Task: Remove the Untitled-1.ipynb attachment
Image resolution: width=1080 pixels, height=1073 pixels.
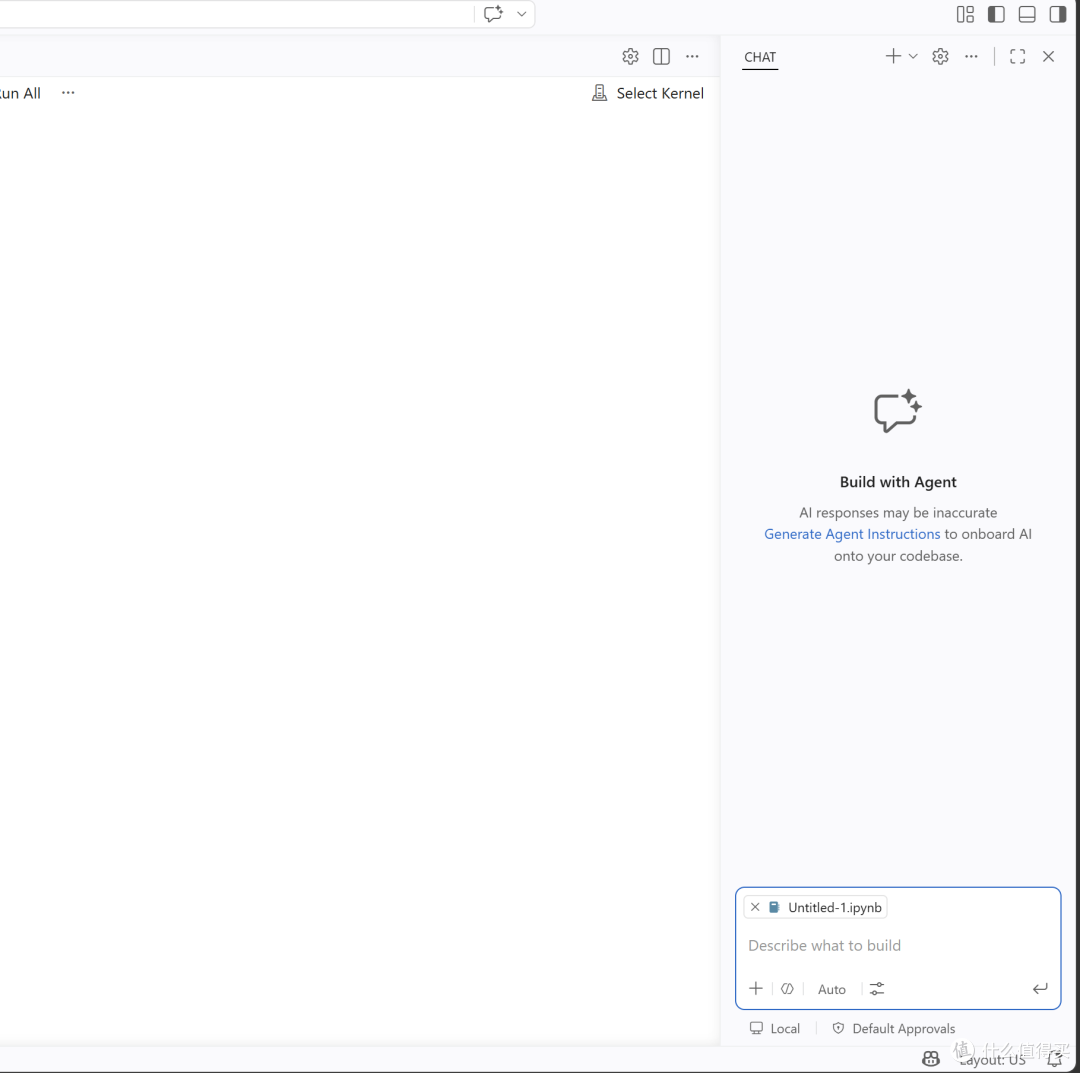Action: tap(755, 907)
